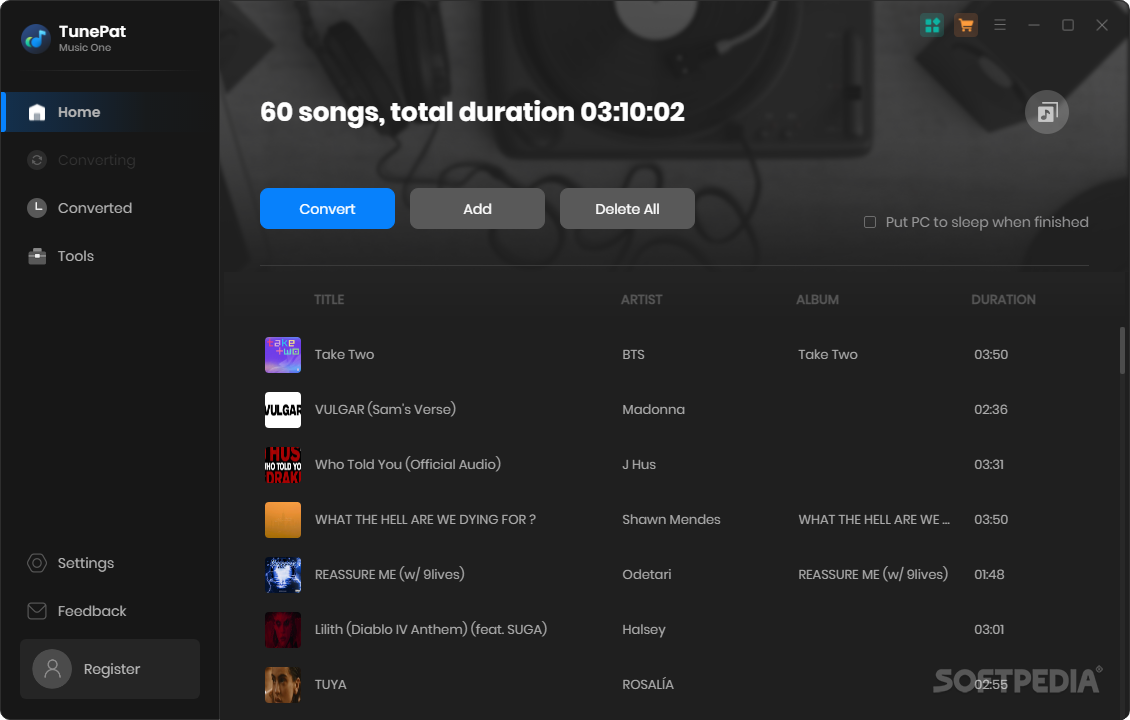Click the 03:01 duration value

989,630
